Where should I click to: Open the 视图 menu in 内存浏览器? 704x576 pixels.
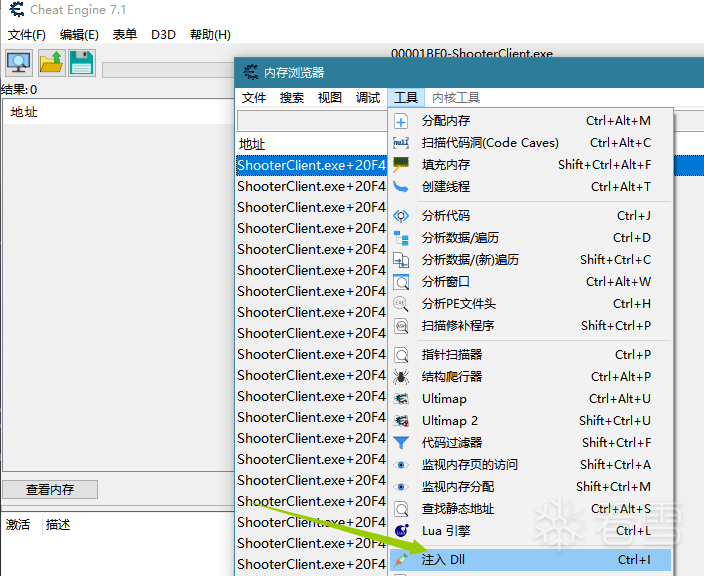(x=330, y=97)
